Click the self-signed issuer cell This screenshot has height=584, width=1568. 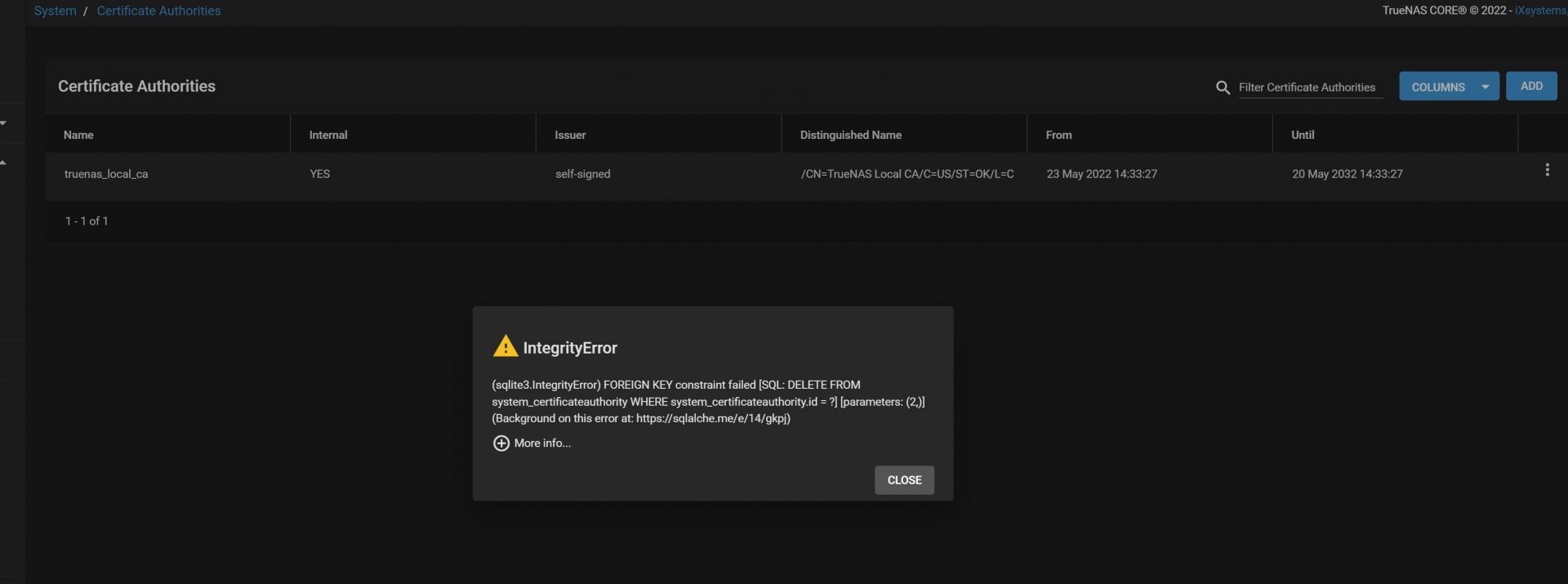coord(582,174)
